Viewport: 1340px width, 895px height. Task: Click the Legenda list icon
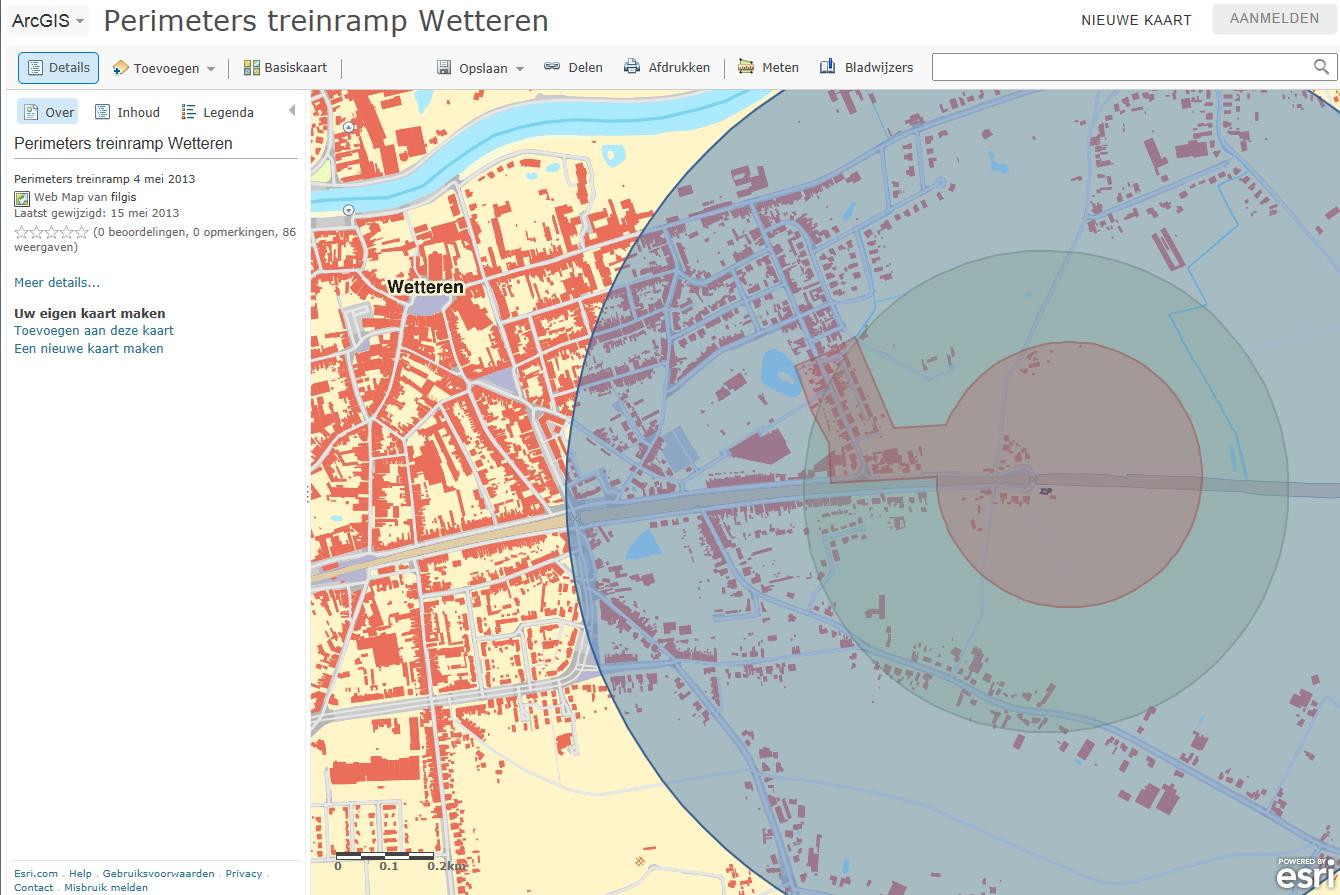[x=188, y=112]
